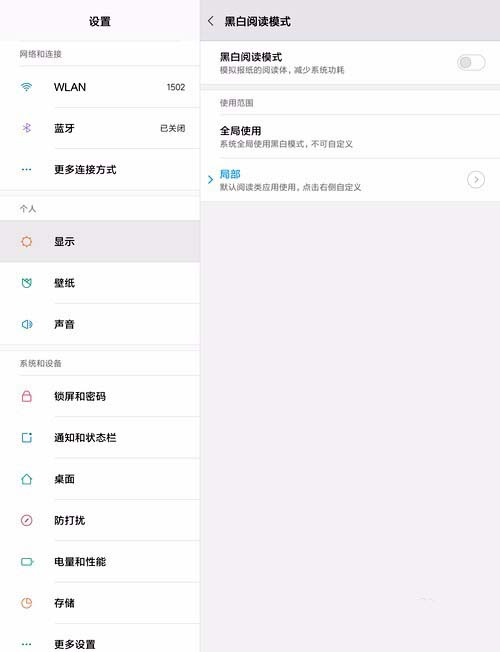The width and height of the screenshot is (500, 652).
Task: Go back using the header arrow
Action: click(x=211, y=21)
